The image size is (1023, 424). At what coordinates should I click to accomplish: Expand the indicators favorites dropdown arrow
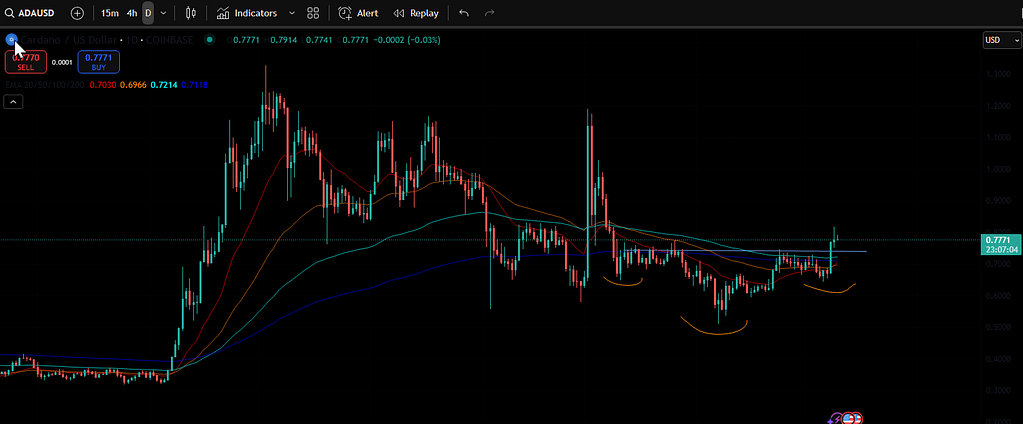(291, 13)
